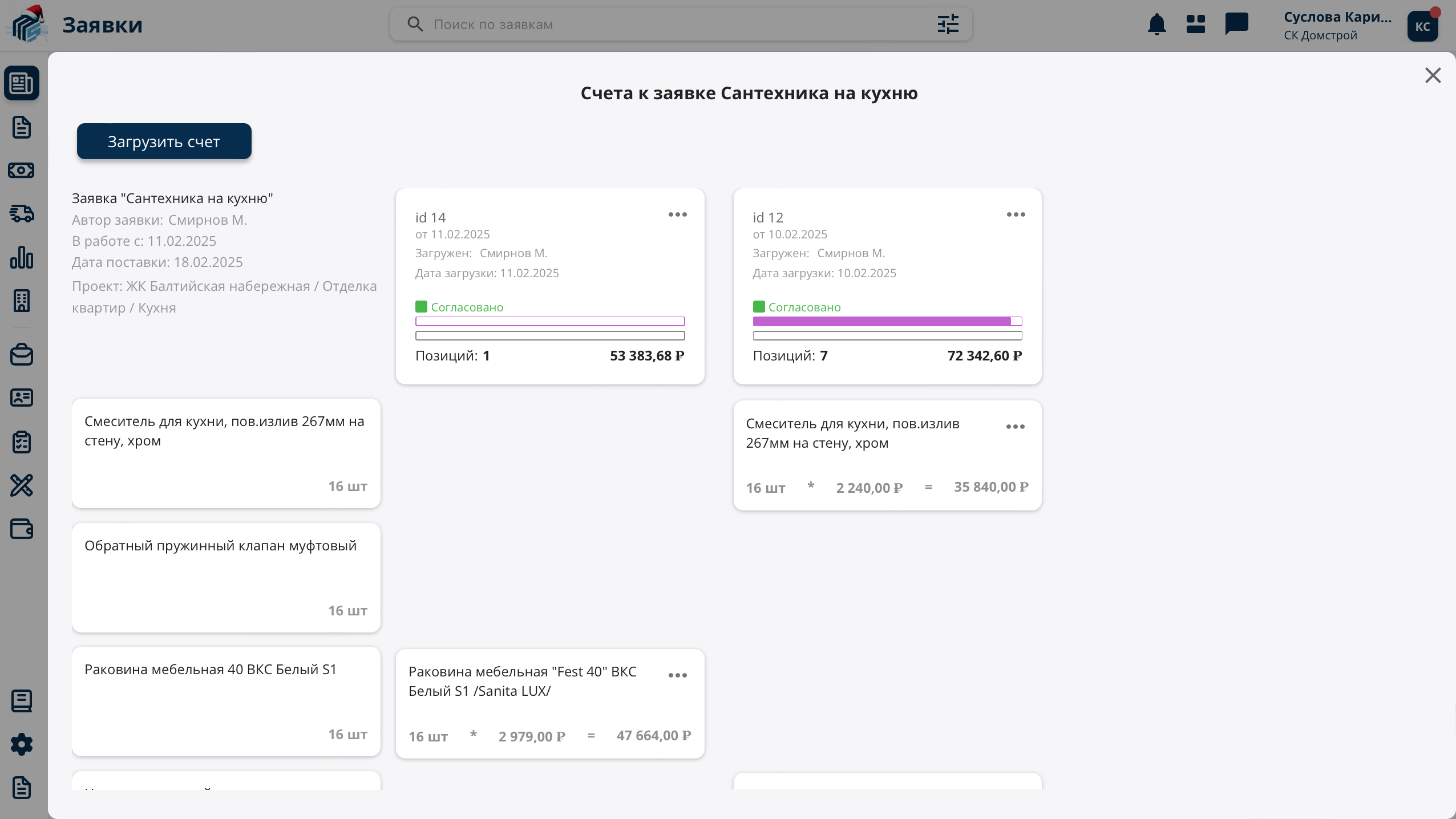Select request item Смеситель для кухни card on left
The width and height of the screenshot is (1456, 819).
pyautogui.click(x=227, y=453)
